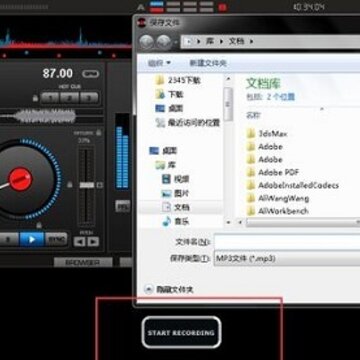360x360 pixels.
Task: Nudge pitch down with left arrow button
Action: pyautogui.click(x=79, y=241)
